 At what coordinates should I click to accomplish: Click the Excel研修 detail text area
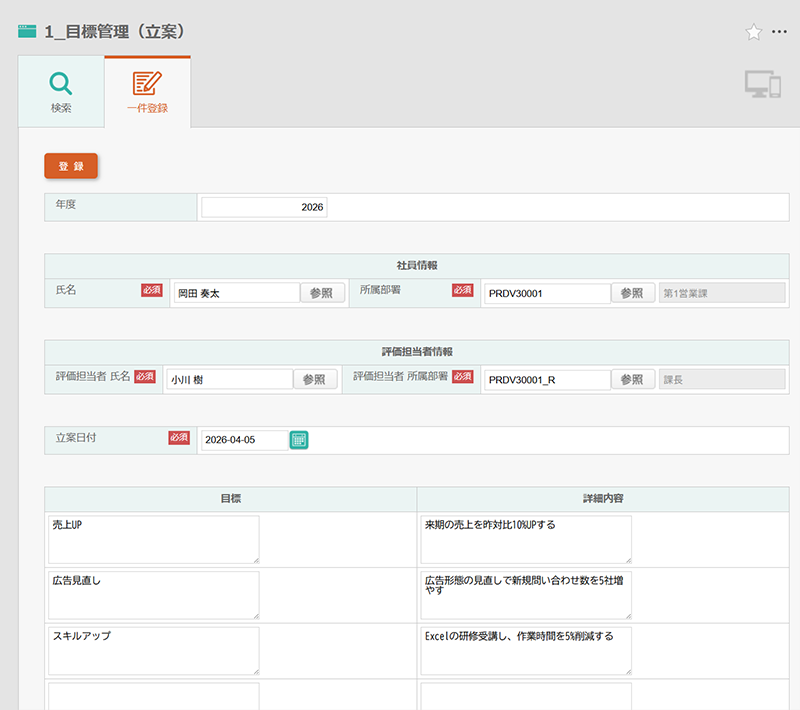tap(525, 651)
